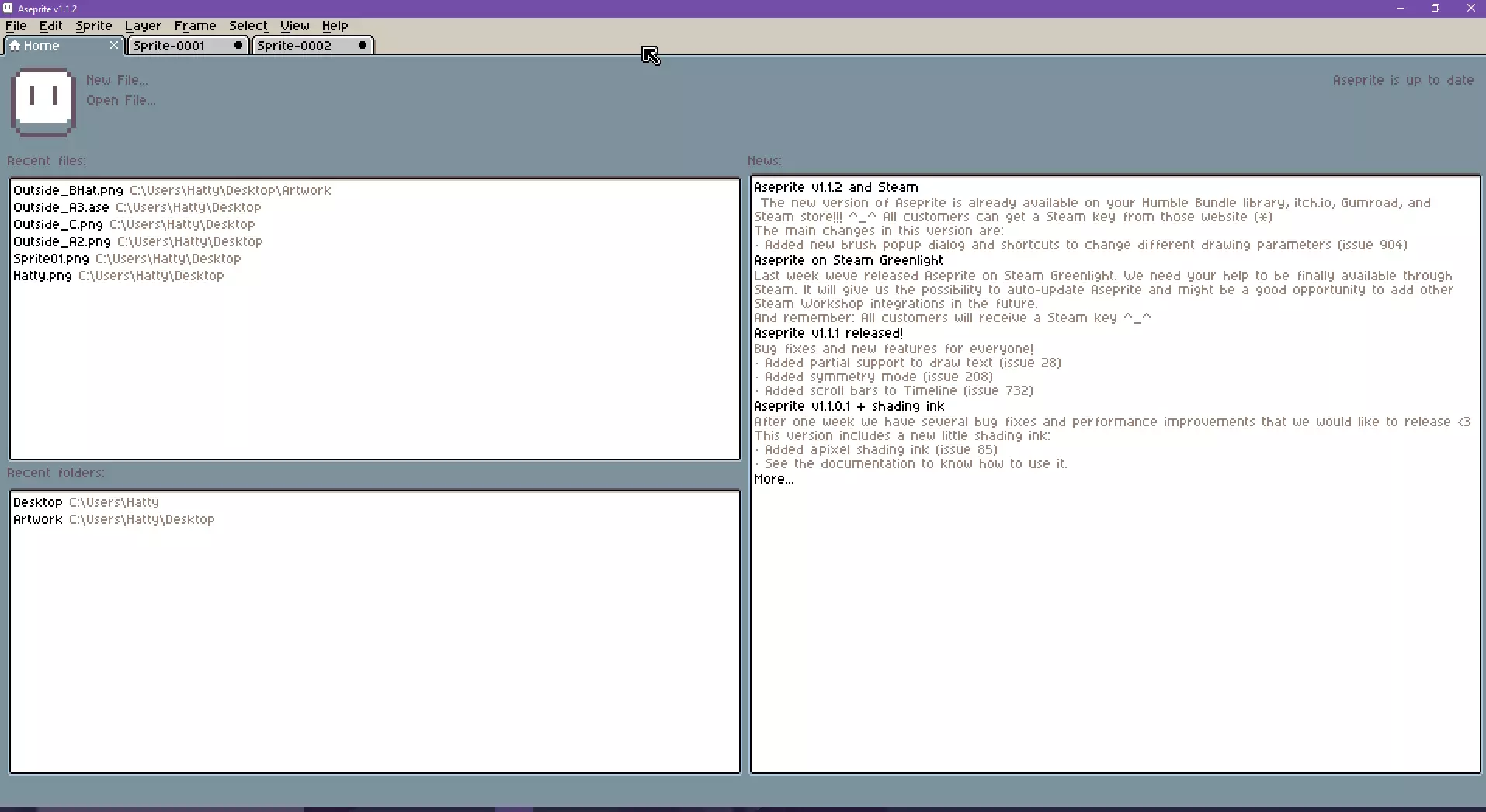Open recent file Outside_BHat.png
Viewport: 1486px width, 812px height.
pyautogui.click(x=68, y=190)
